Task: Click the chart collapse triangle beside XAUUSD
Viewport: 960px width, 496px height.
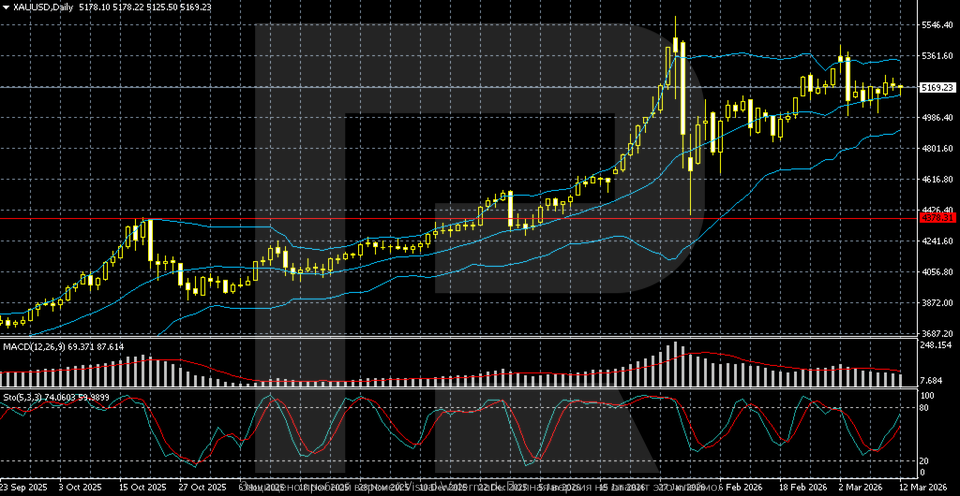Action: pos(6,6)
